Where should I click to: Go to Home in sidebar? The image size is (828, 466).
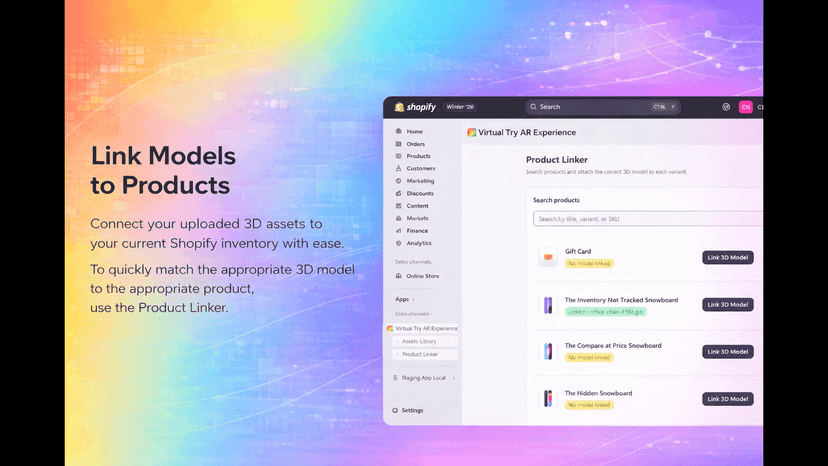click(x=415, y=132)
